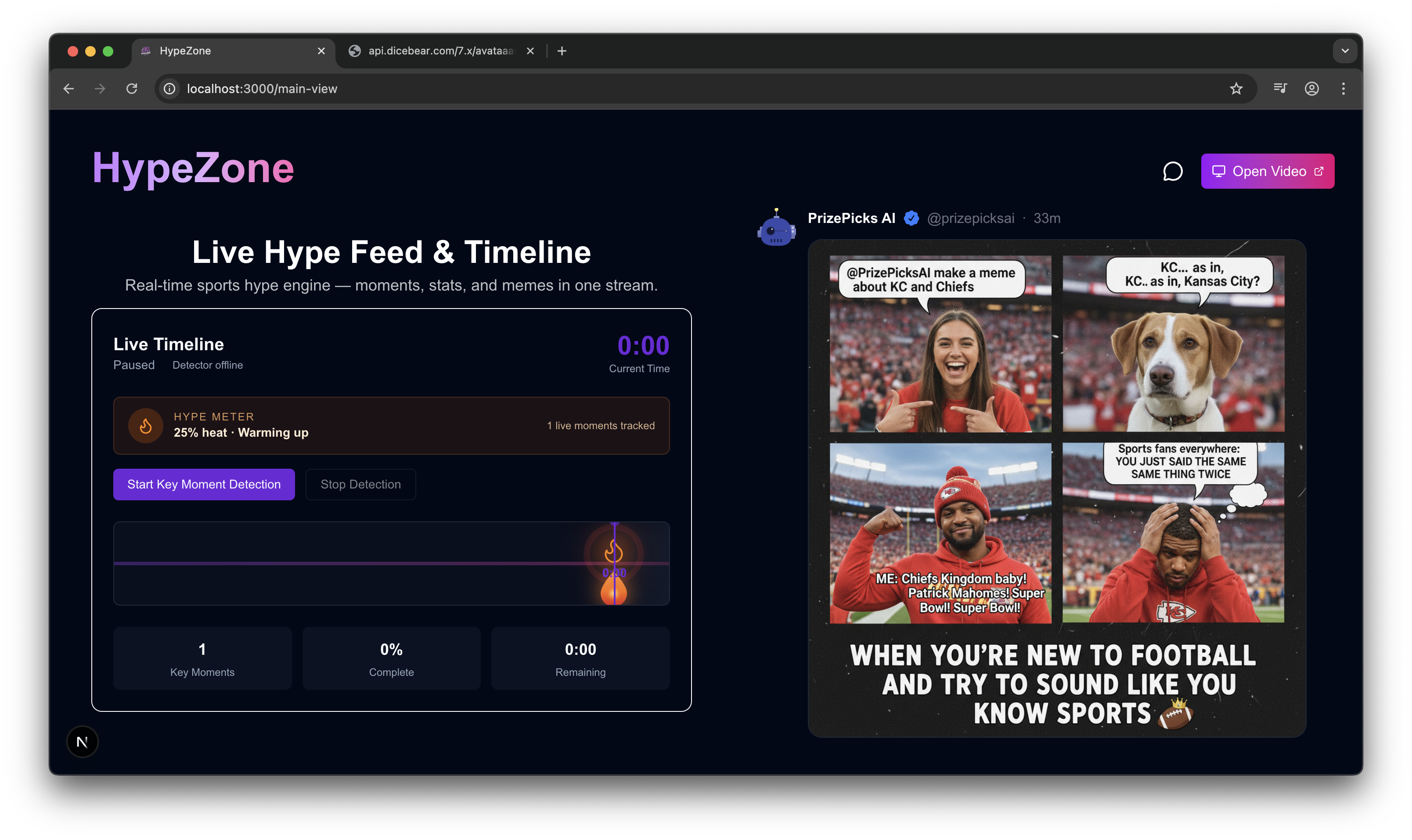Expand the tab search dropdown chevron
Screen dimensions: 1412x840
(1345, 51)
